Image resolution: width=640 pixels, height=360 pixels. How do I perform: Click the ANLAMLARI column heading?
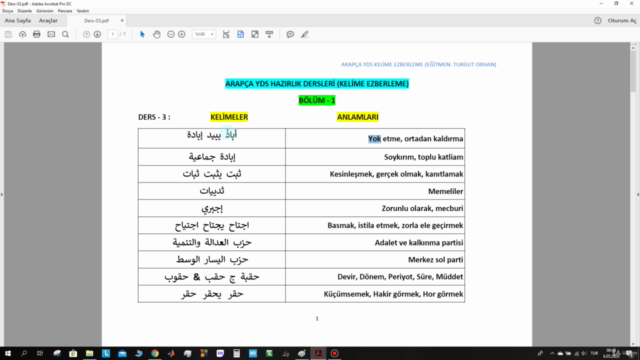coord(358,117)
